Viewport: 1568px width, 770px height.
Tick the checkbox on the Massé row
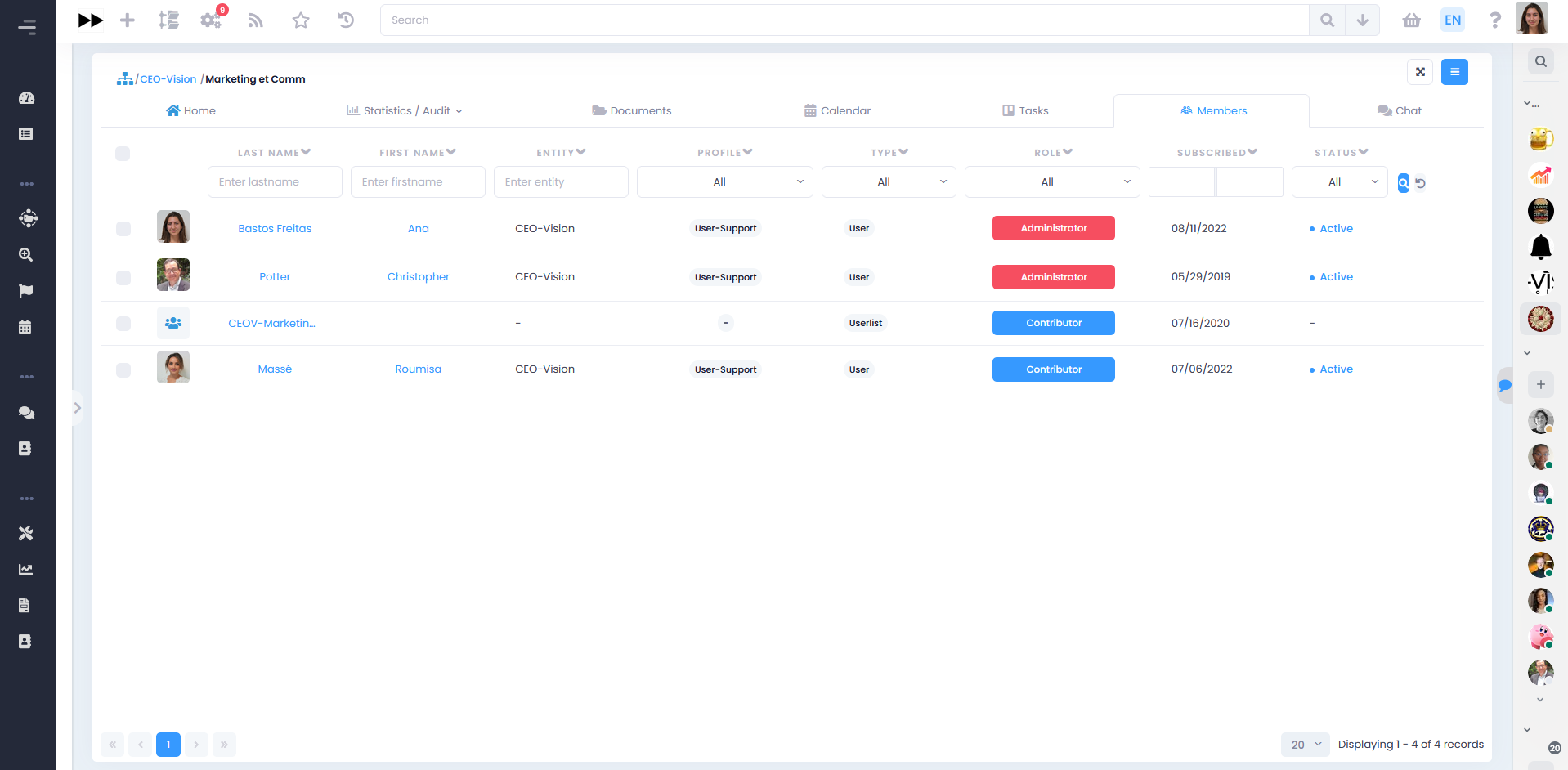[123, 369]
